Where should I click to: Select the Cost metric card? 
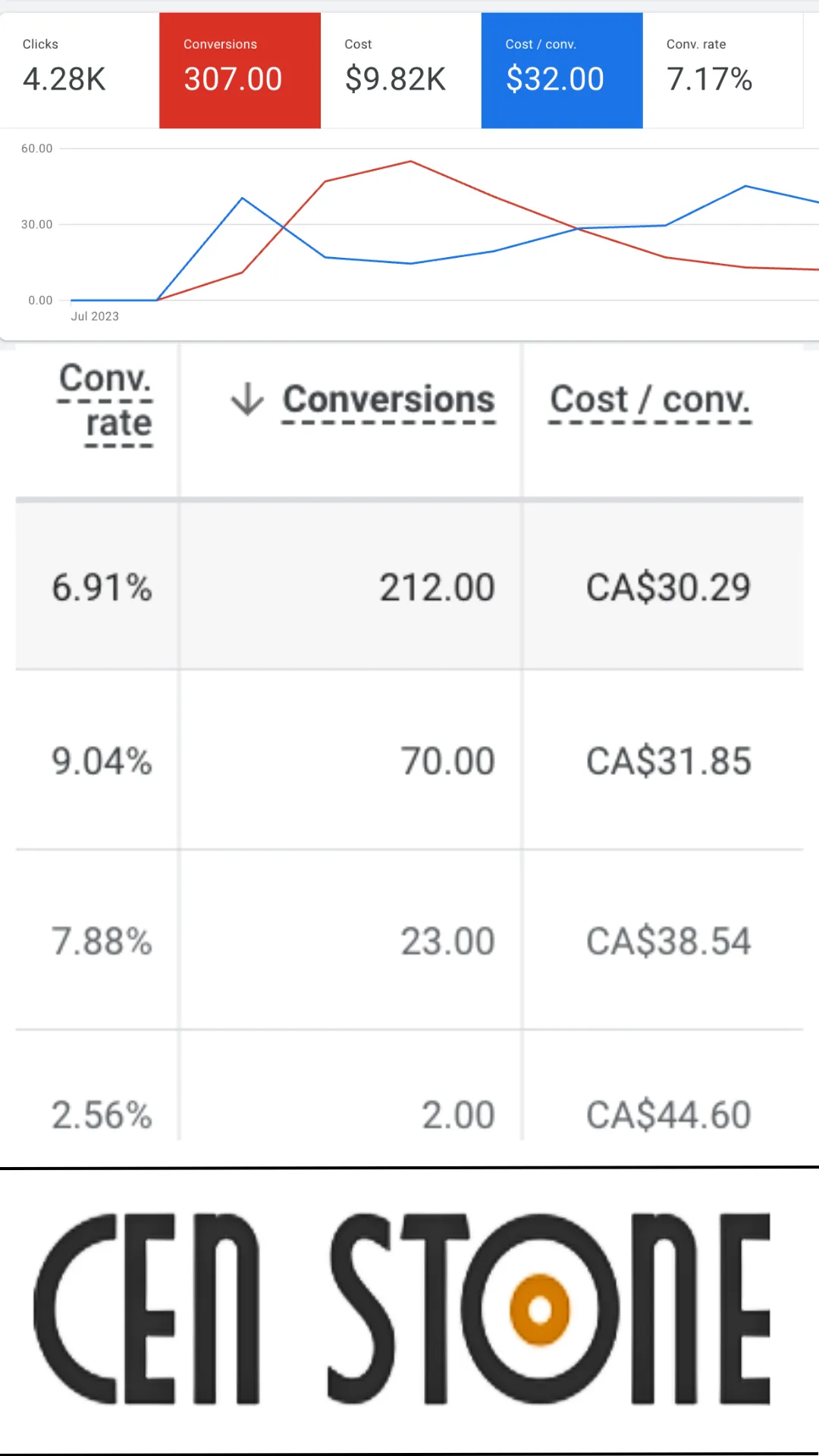tap(400, 70)
